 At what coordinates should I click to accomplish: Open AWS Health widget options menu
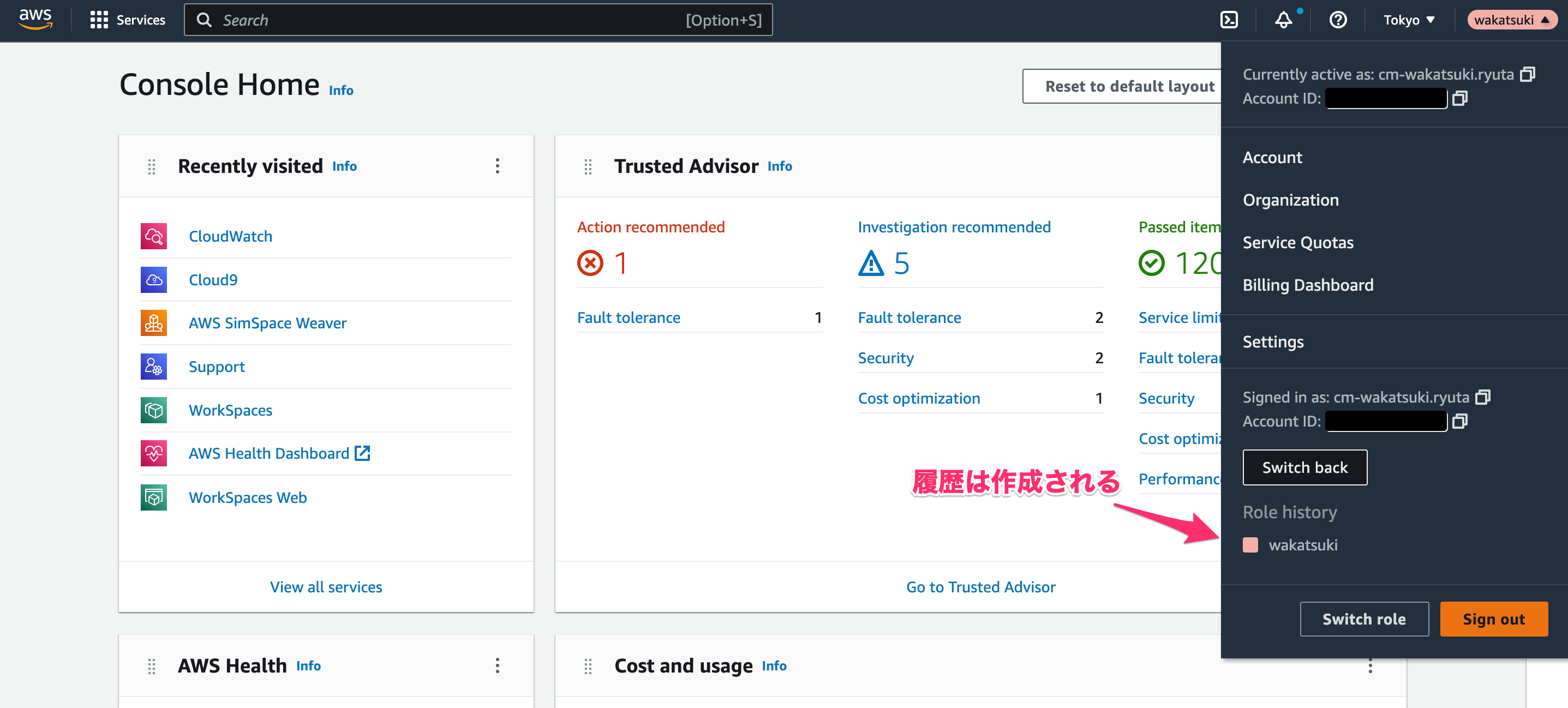click(x=498, y=665)
